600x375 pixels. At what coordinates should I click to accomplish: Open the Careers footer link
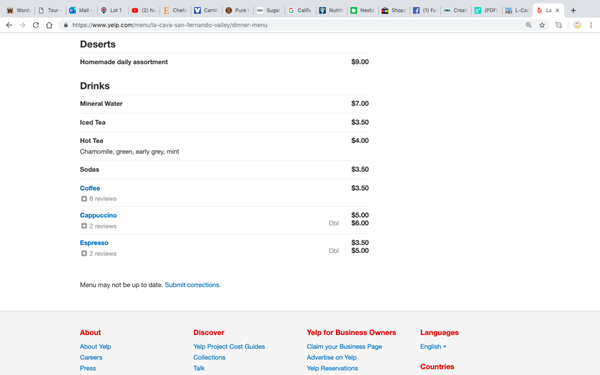(91, 357)
